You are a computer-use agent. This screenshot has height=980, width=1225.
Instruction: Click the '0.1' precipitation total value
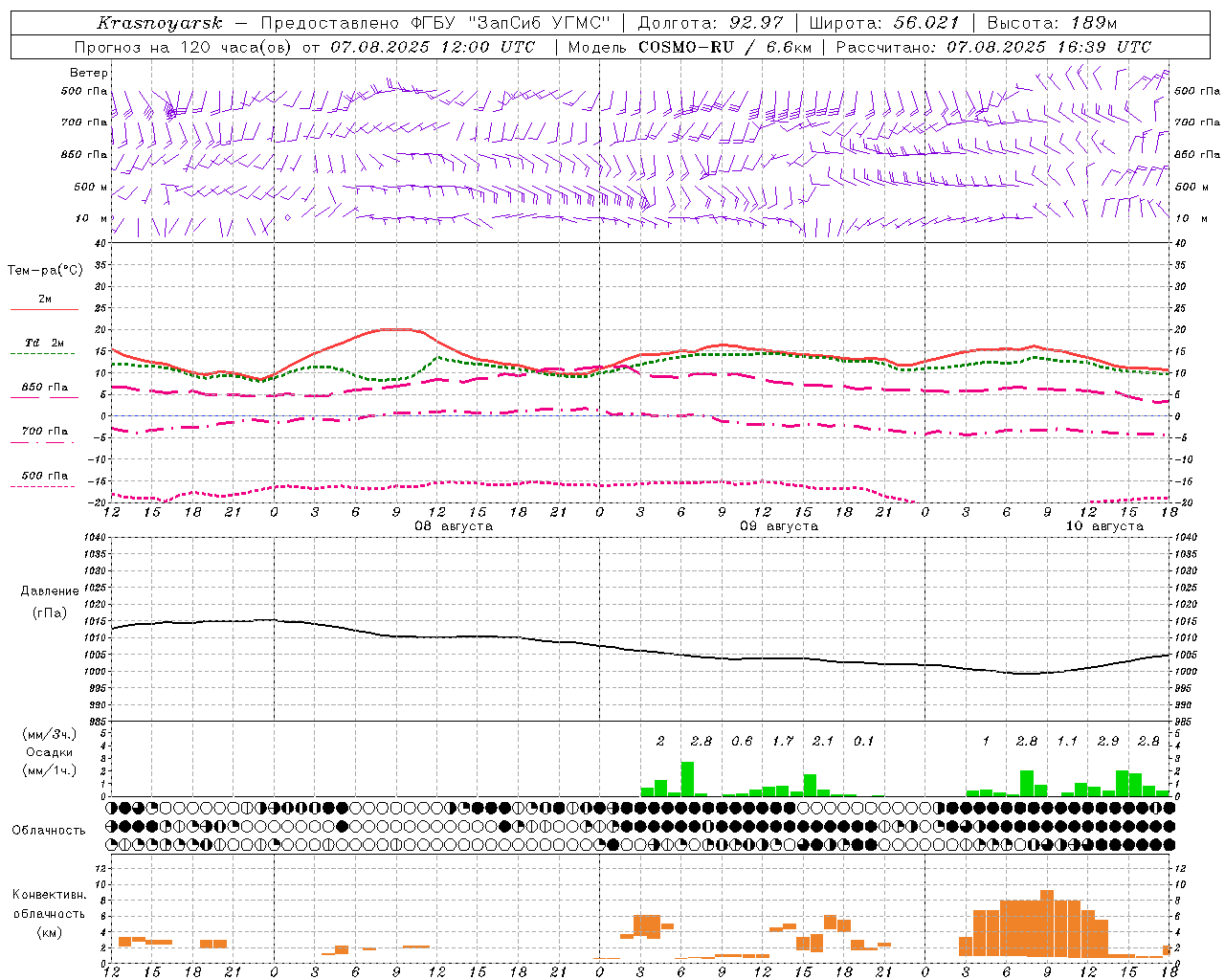(x=864, y=742)
